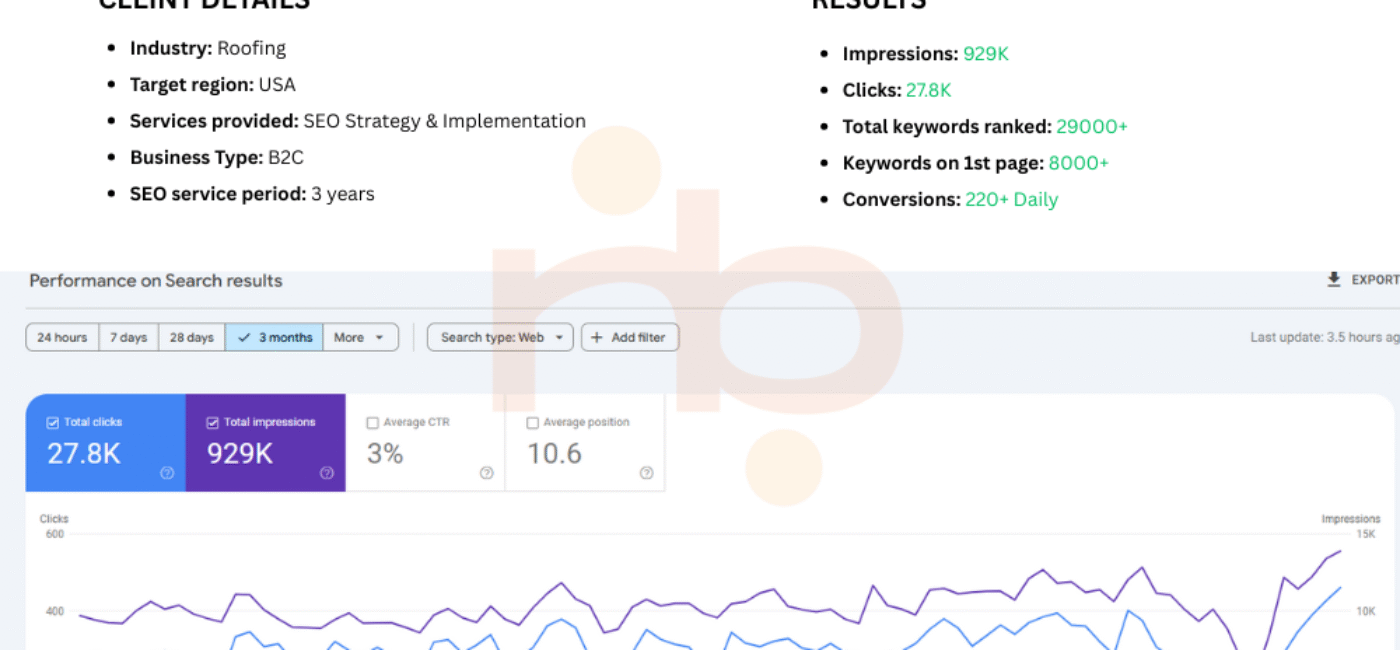This screenshot has height=650, width=1400.
Task: Open help icon on Total impressions card
Action: pyautogui.click(x=327, y=473)
